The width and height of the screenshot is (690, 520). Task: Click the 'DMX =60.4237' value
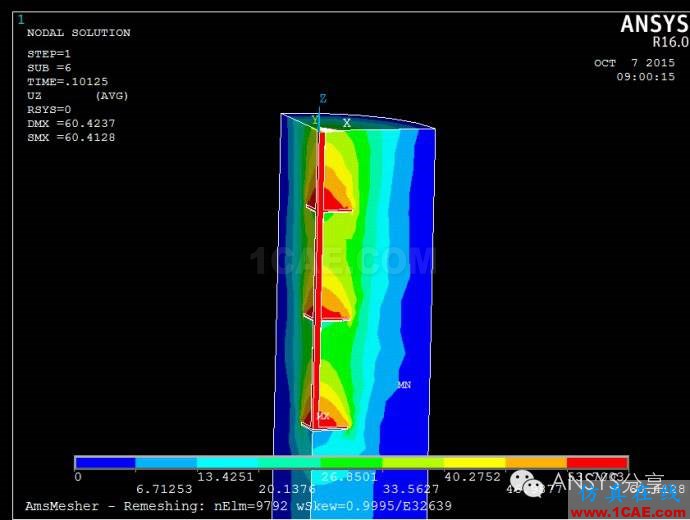[x=71, y=124]
